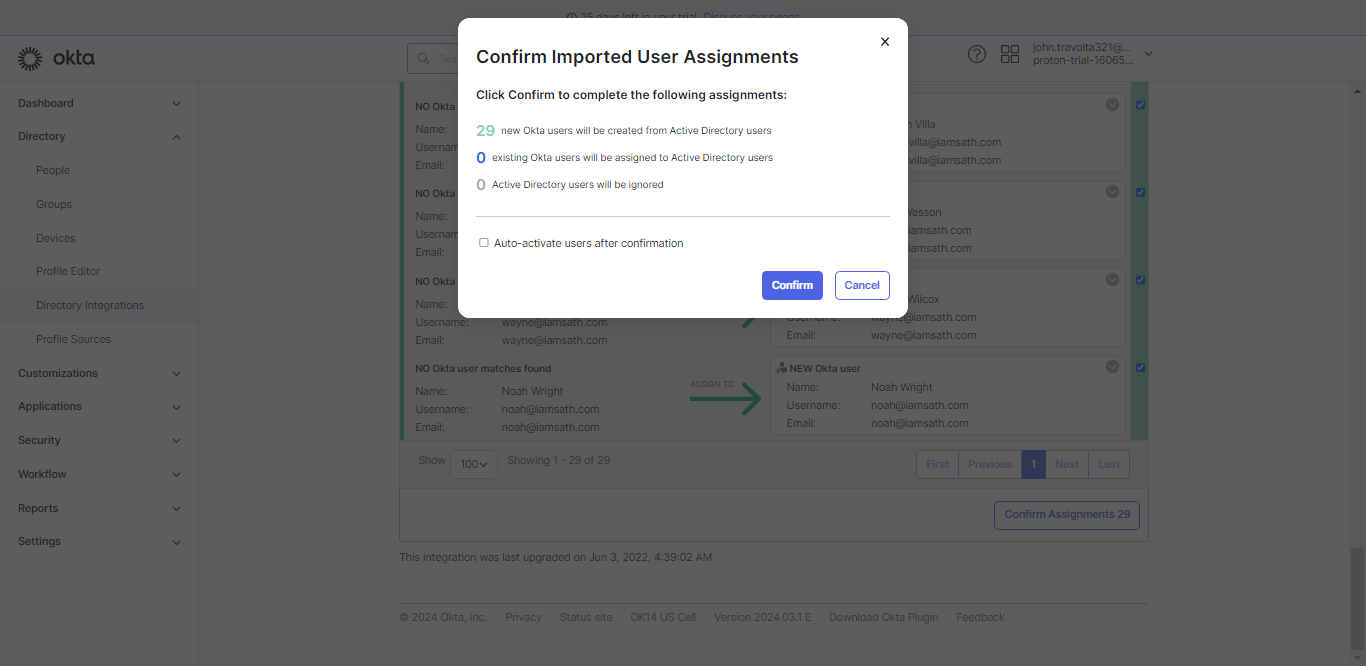
Task: Click the Cancel button
Action: (x=862, y=285)
